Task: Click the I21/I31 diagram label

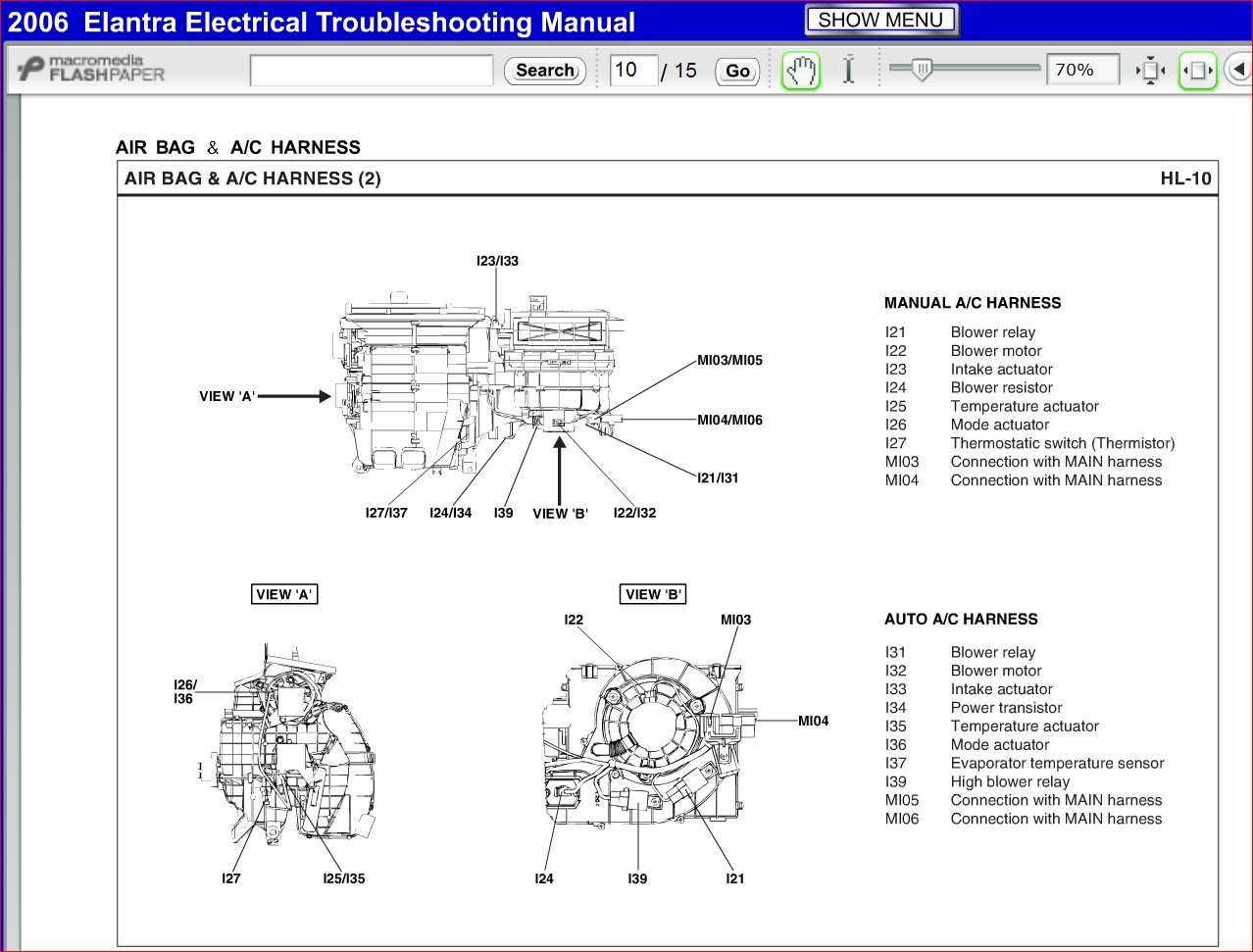Action: (718, 478)
